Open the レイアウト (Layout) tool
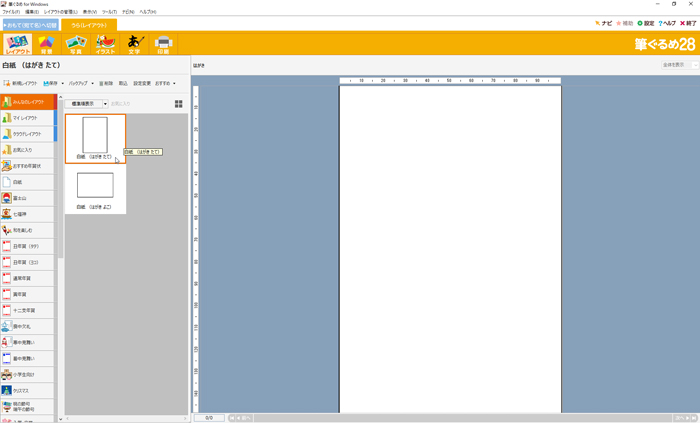 17,43
